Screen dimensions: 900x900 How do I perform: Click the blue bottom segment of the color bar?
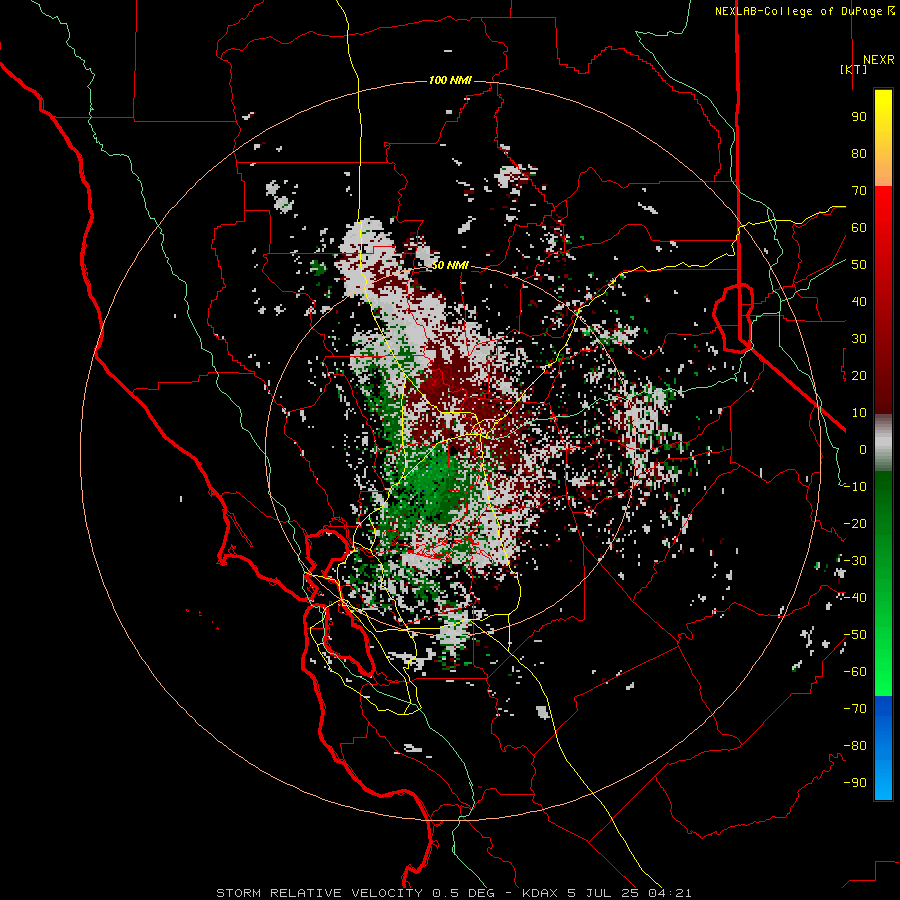(883, 748)
